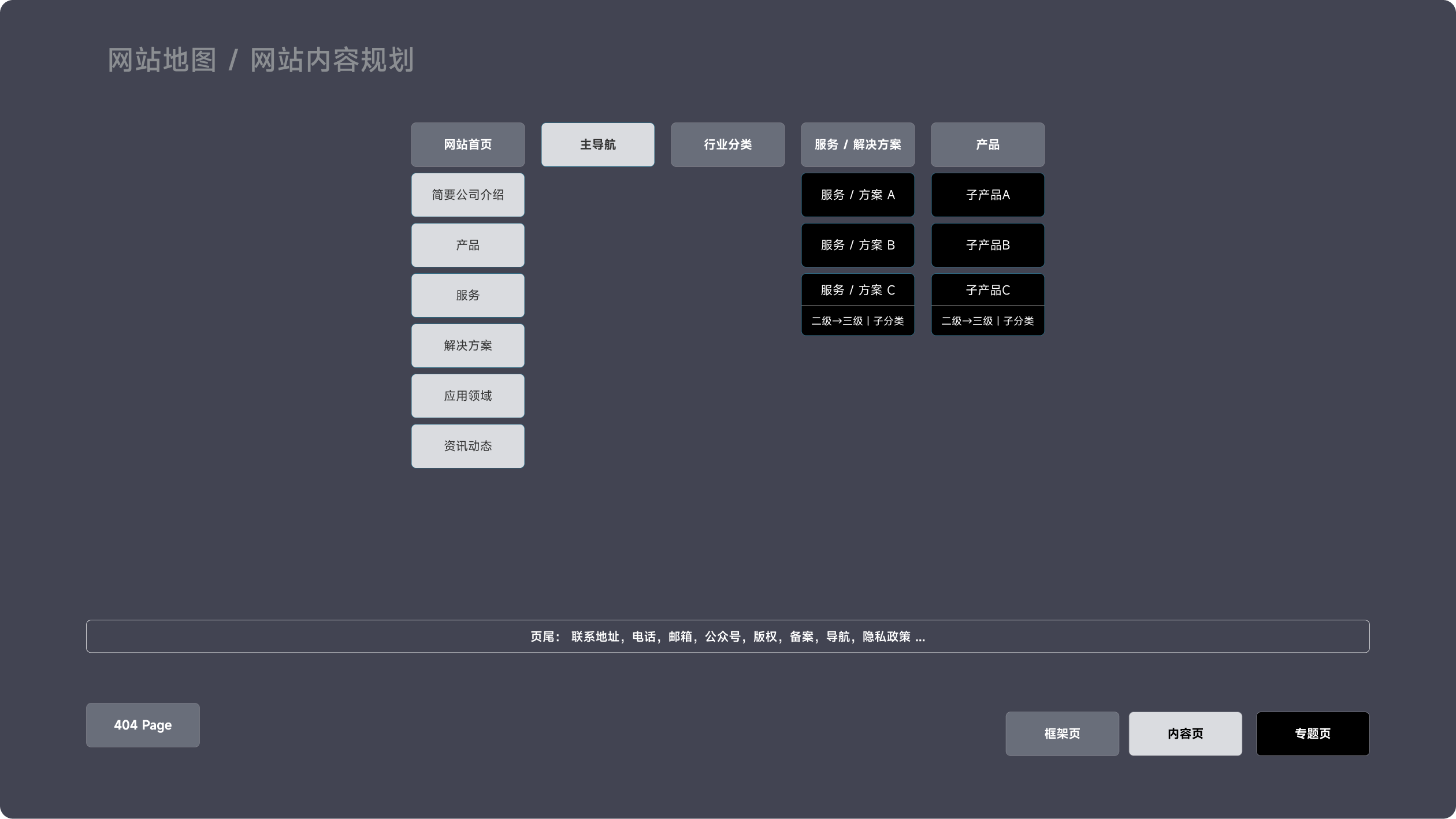This screenshot has height=819, width=1456.
Task: Select the 服务/解决方案 header node
Action: pos(857,144)
